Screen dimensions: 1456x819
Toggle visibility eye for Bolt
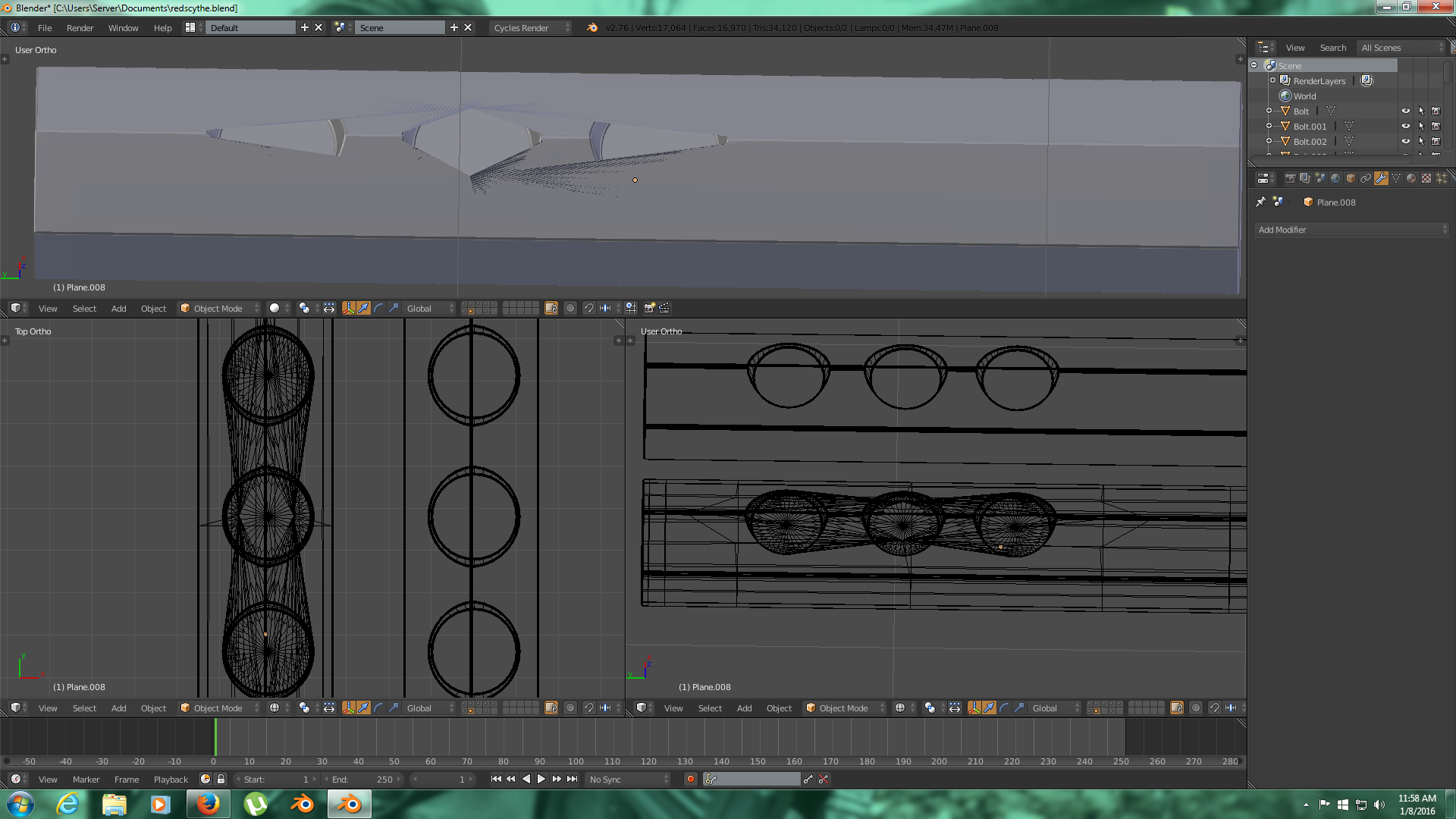click(x=1406, y=111)
